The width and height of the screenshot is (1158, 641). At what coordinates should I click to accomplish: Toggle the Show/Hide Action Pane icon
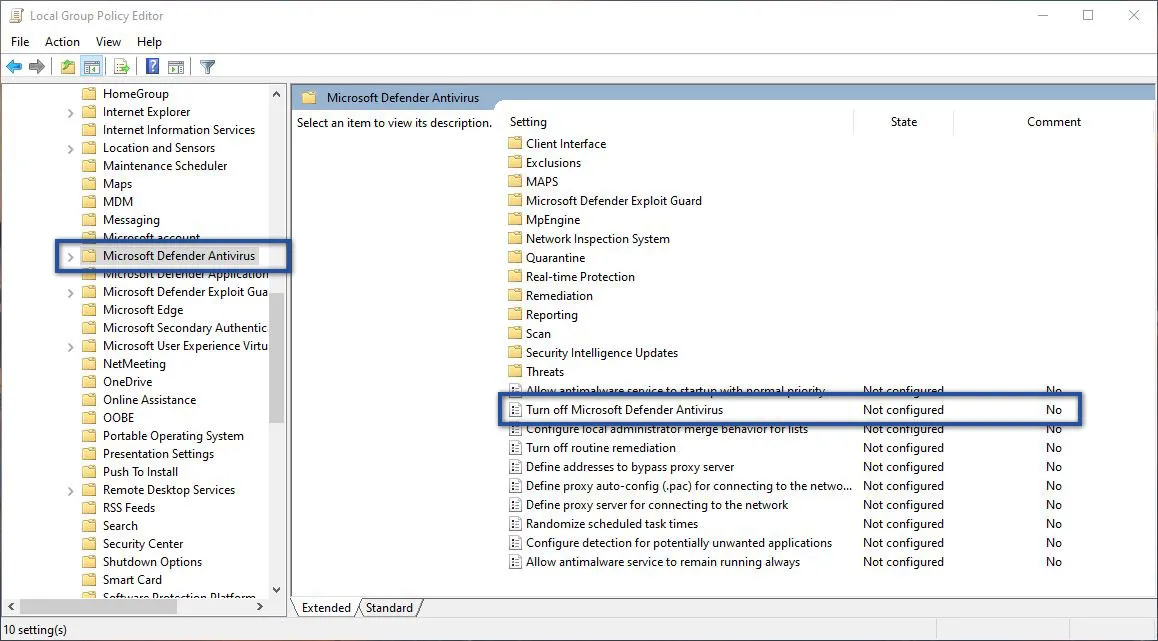(x=176, y=66)
